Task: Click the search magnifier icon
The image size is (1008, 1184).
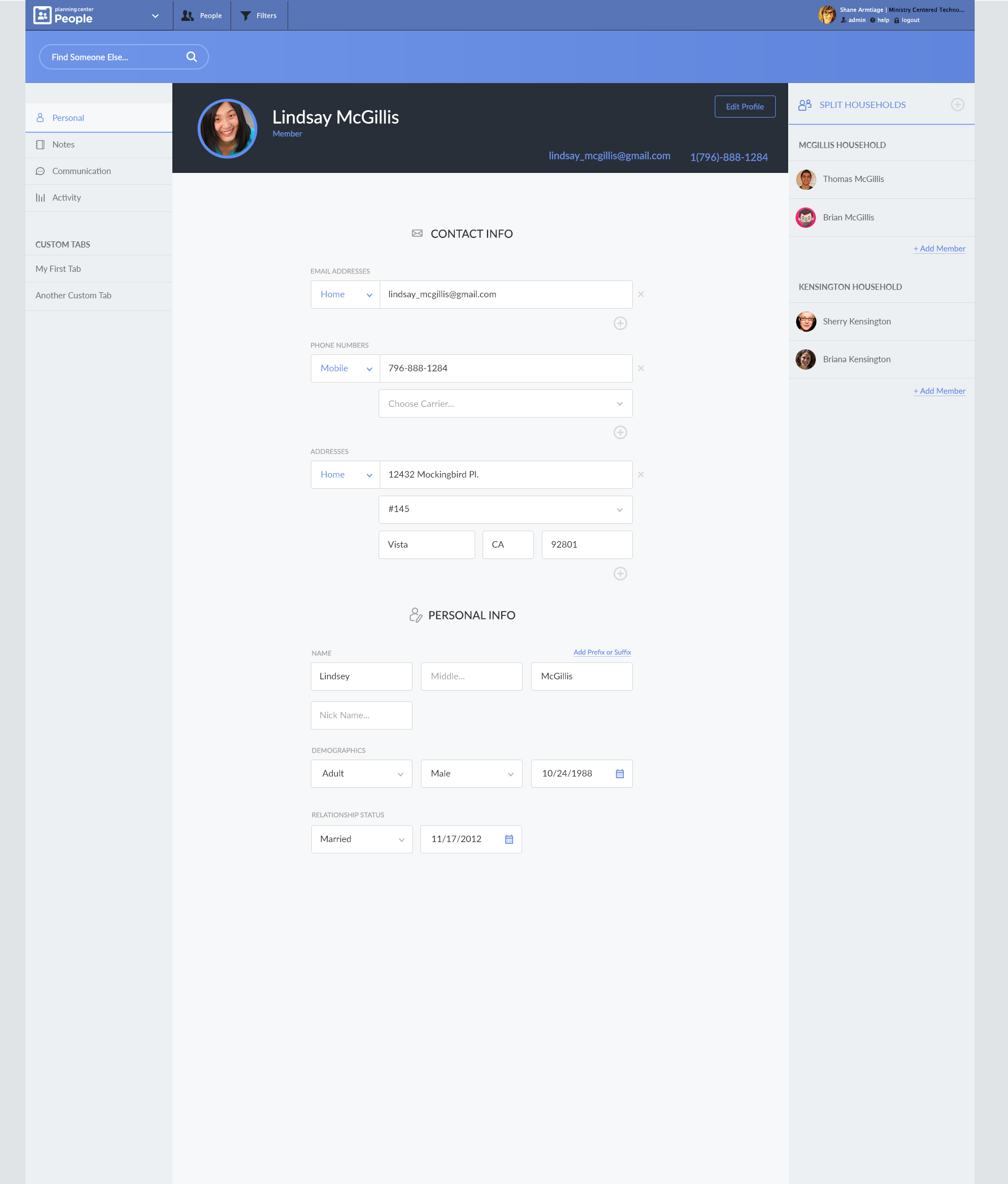Action: pos(192,57)
